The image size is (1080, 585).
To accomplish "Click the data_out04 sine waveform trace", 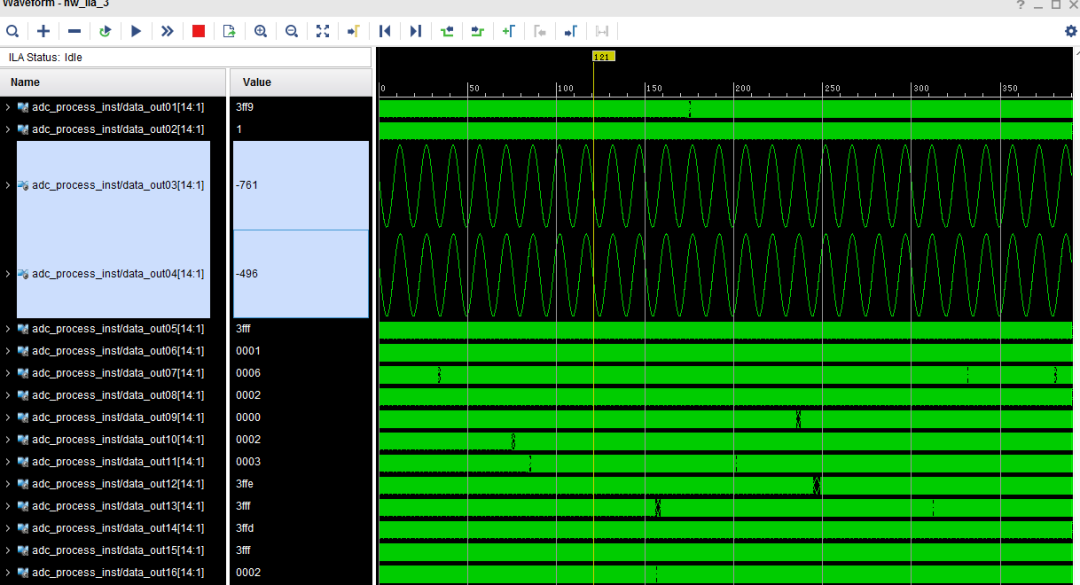I will coord(726,274).
